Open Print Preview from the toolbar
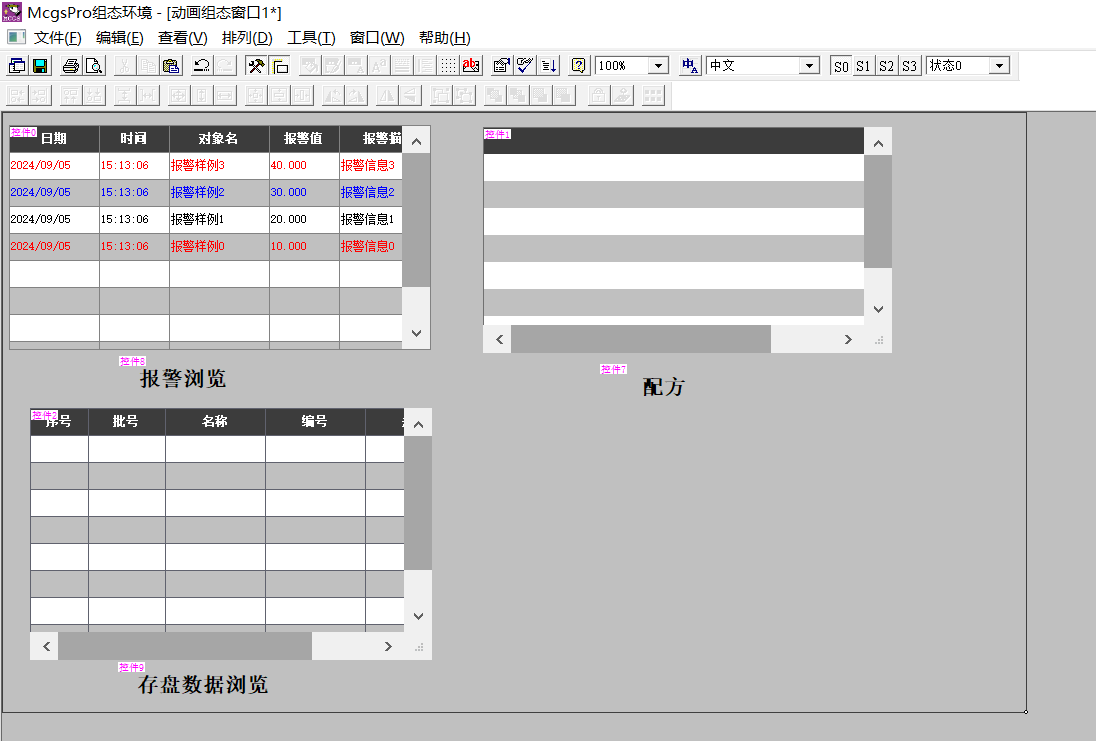The width and height of the screenshot is (1096, 741). tap(93, 66)
